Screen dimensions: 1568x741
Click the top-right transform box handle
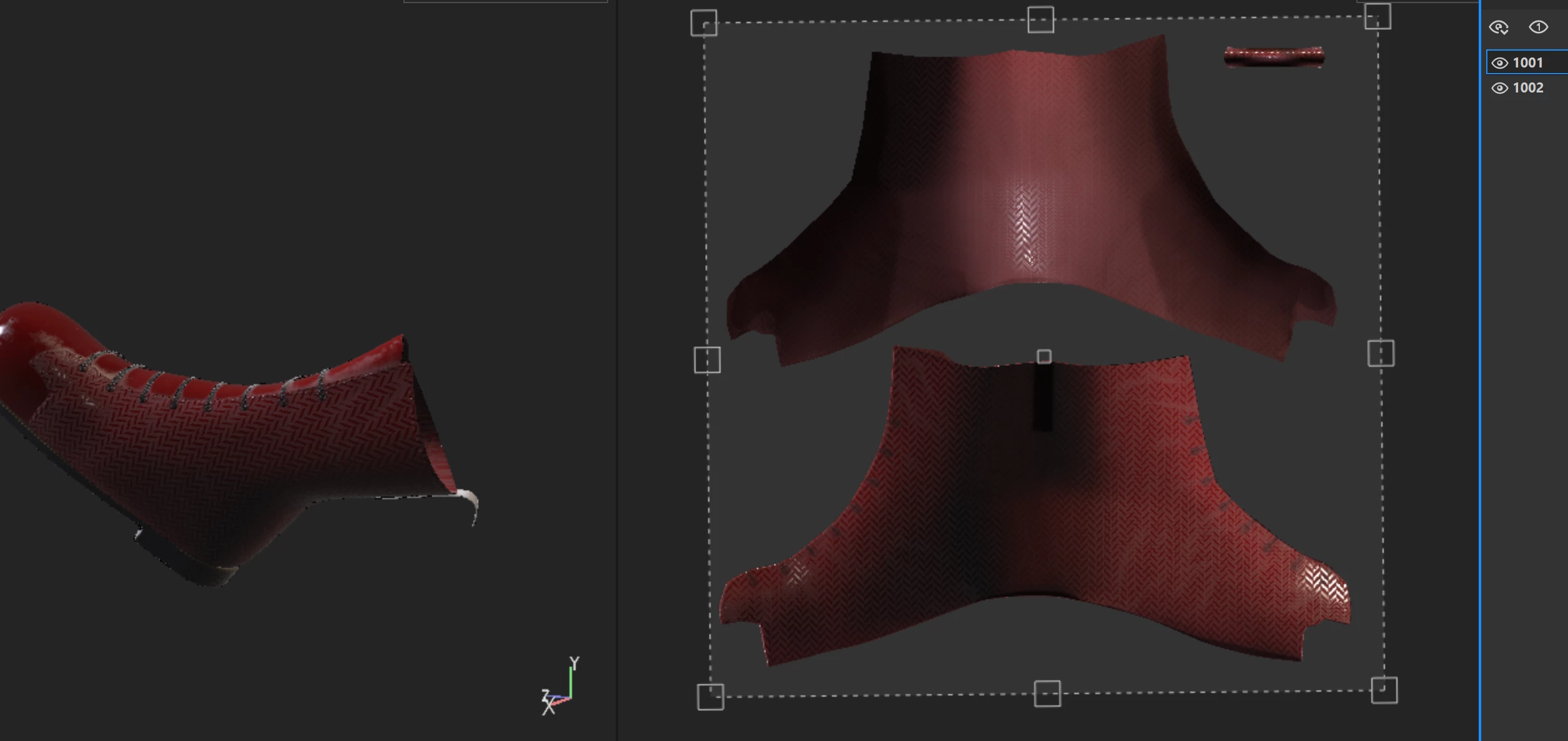point(1378,16)
